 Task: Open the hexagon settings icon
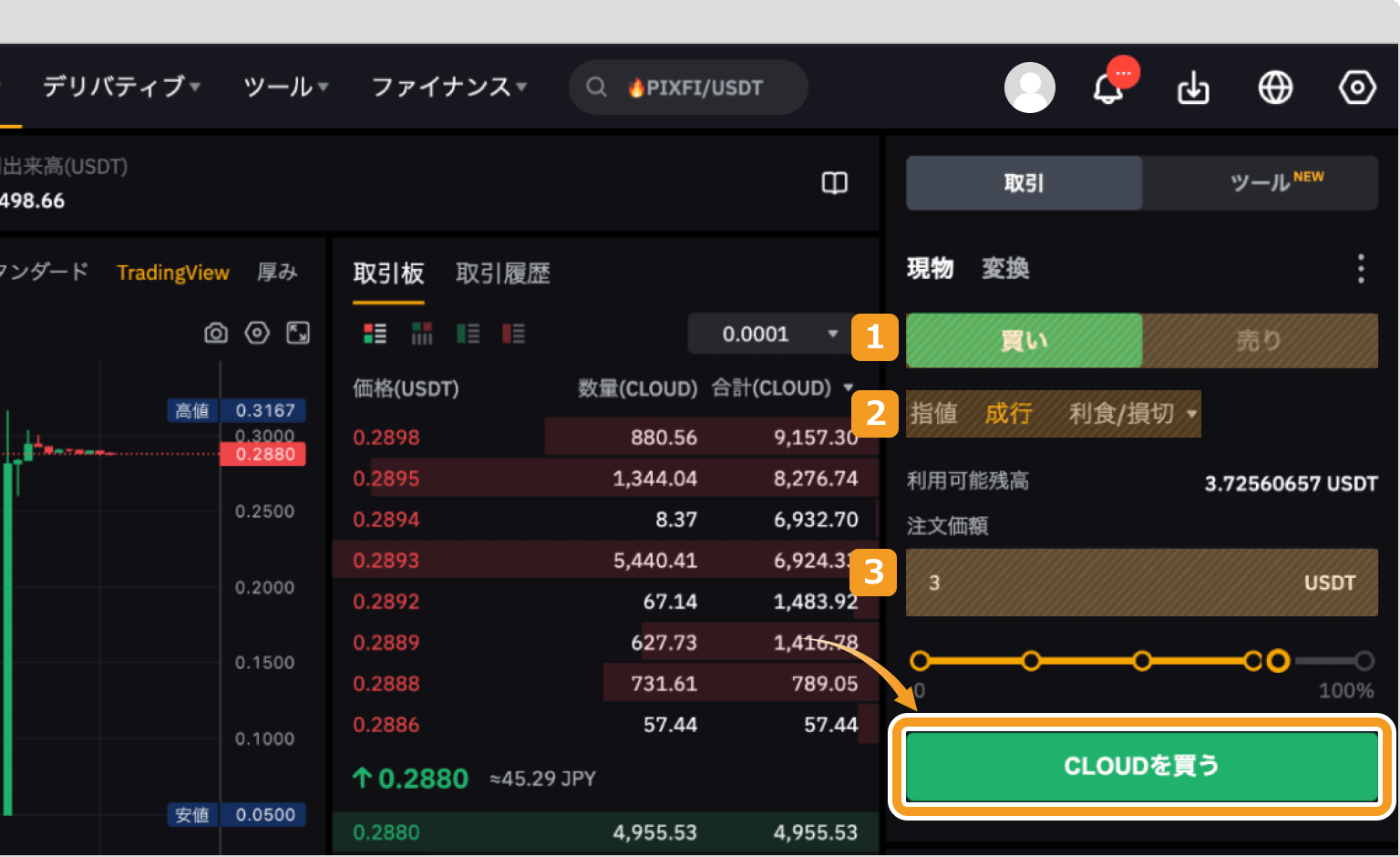click(1357, 88)
